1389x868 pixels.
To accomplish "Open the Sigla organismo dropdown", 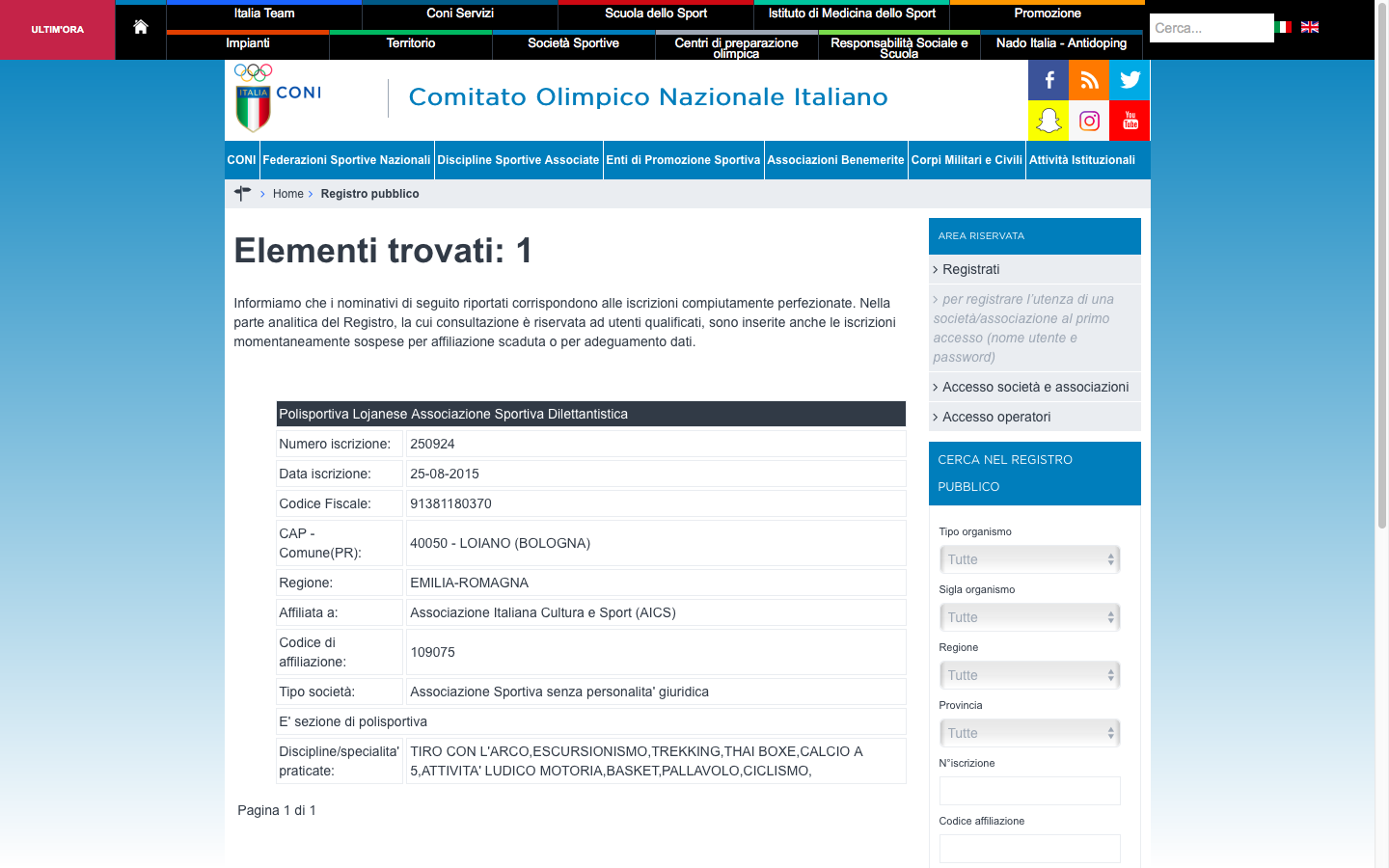I will click(1029, 617).
